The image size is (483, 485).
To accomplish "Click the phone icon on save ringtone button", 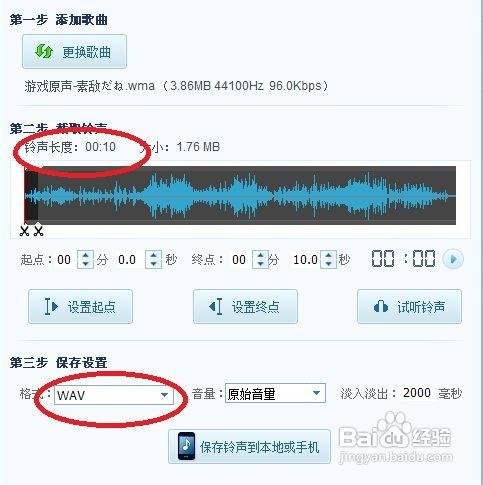I will pyautogui.click(x=186, y=446).
